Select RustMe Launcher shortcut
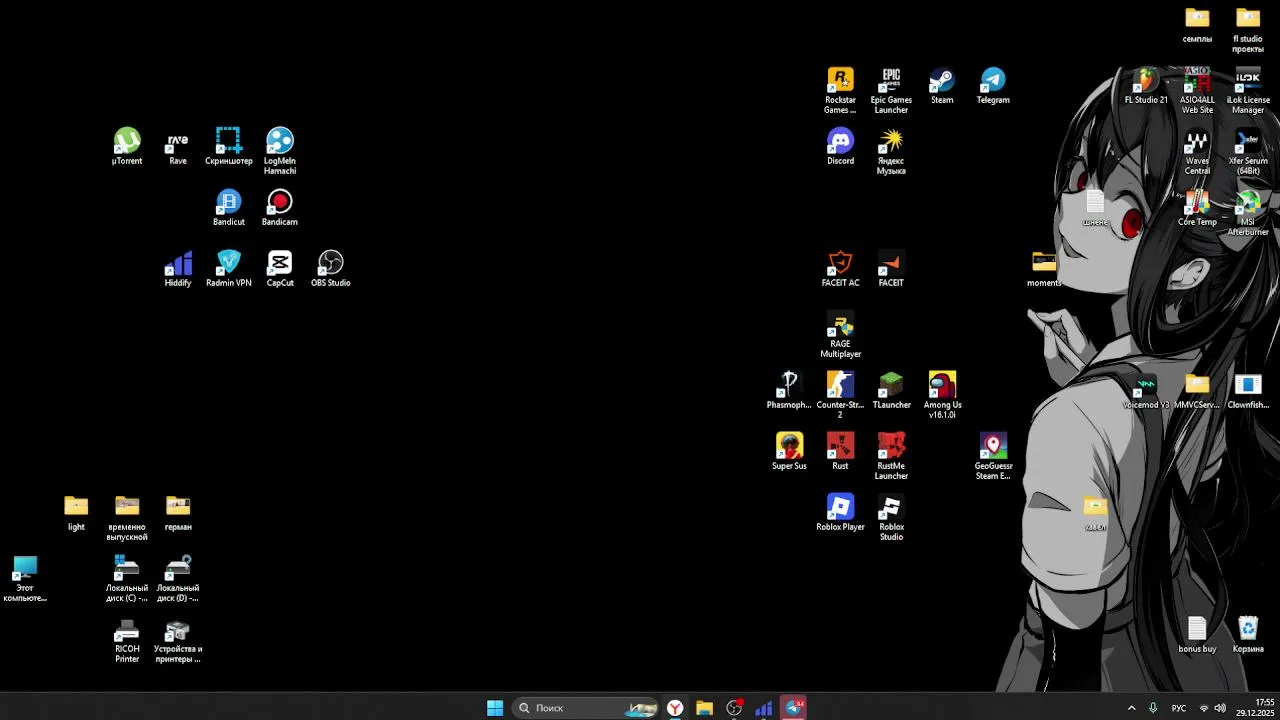Screen dimensions: 1280x720 [891, 456]
